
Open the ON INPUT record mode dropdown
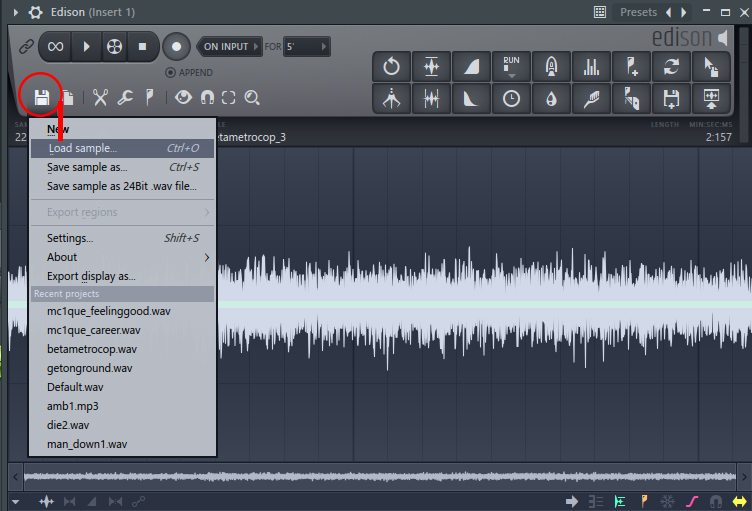(230, 47)
